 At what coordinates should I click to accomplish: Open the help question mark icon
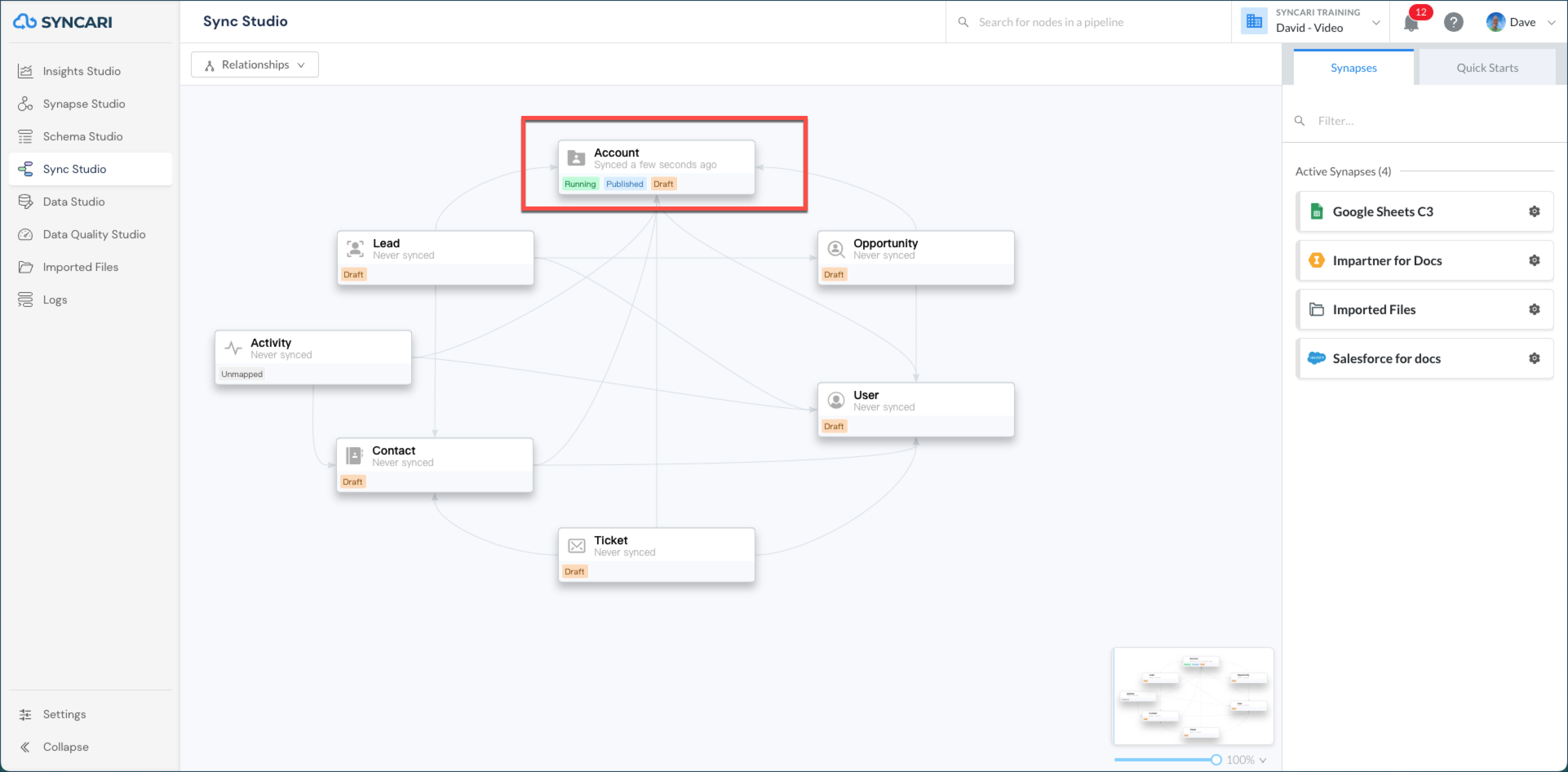tap(1453, 22)
